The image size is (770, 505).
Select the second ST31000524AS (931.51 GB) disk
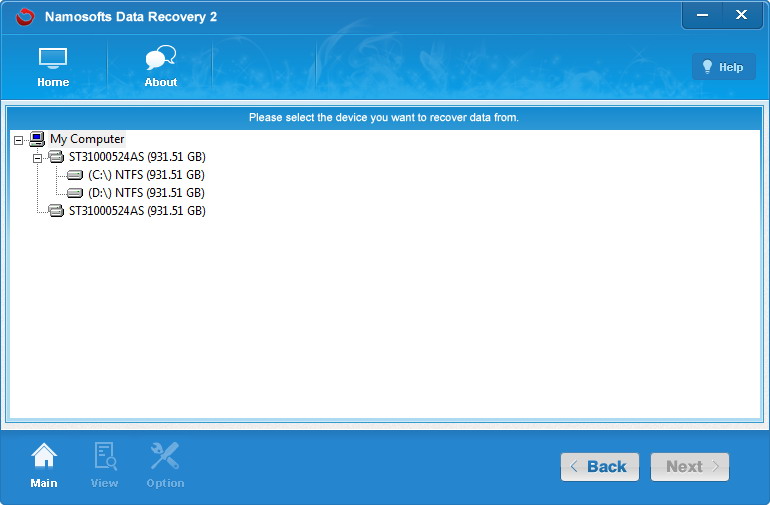pos(137,211)
